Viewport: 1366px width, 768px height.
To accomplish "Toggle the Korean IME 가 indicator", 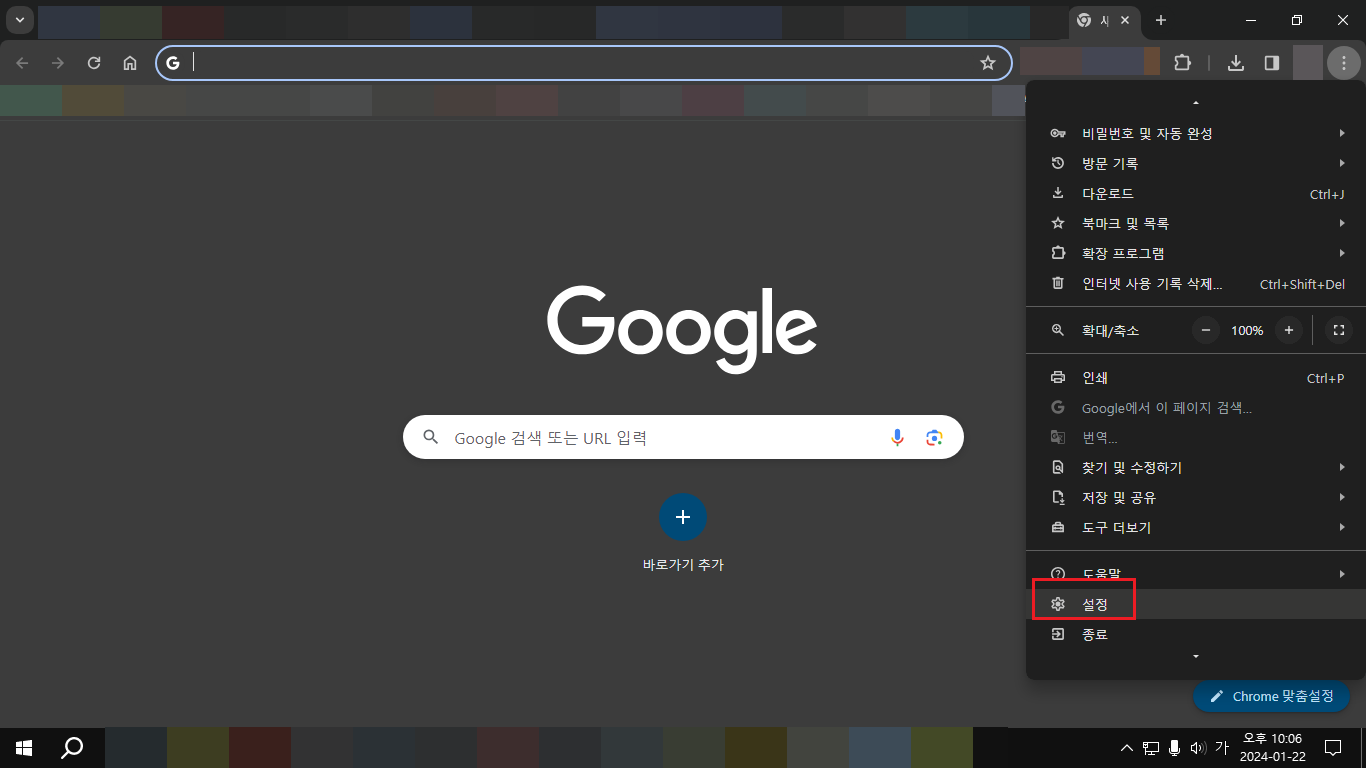I will tap(1221, 747).
